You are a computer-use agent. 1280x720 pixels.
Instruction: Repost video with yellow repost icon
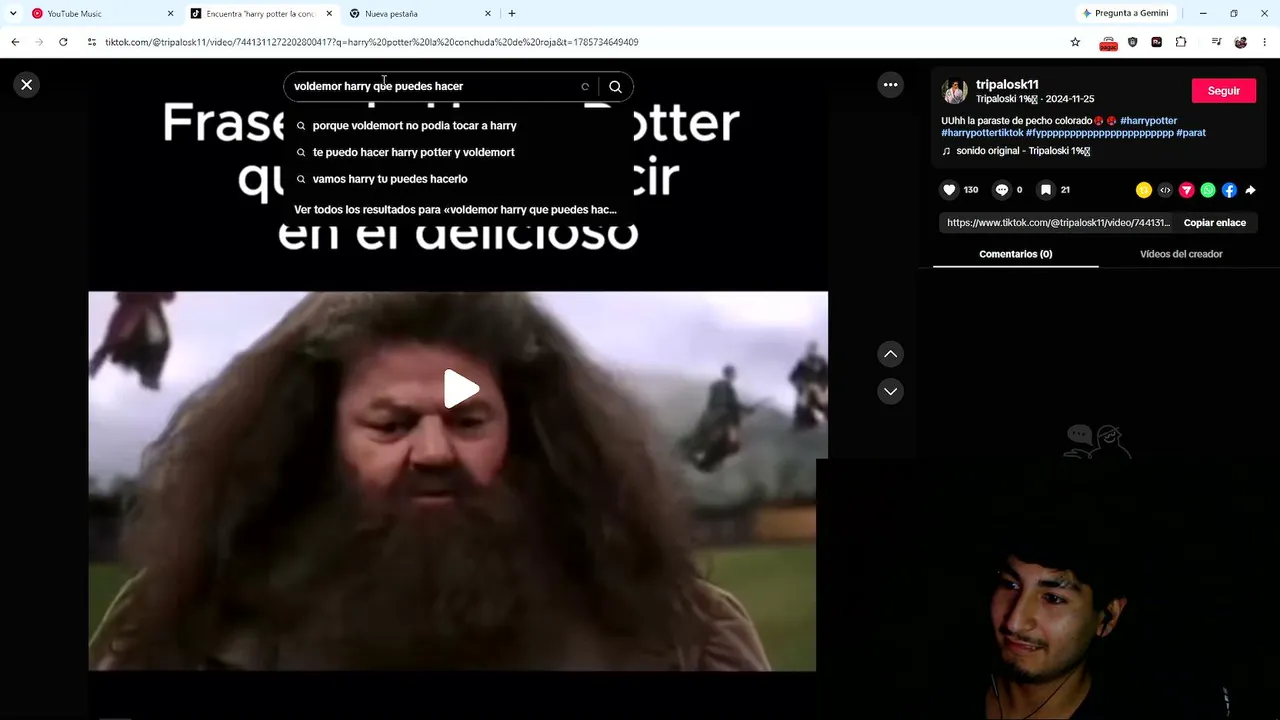1144,190
